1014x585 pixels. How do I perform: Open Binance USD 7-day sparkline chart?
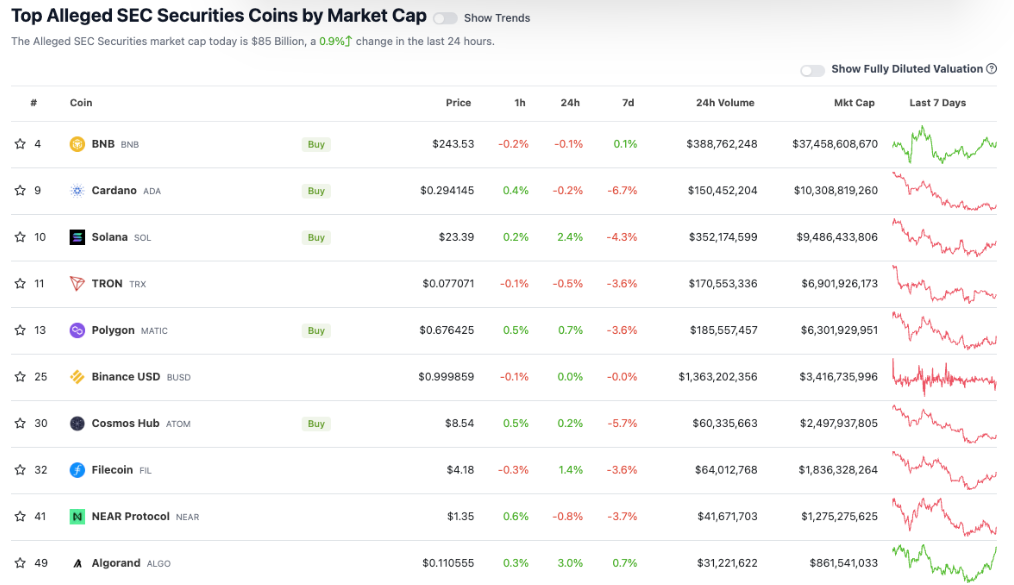click(944, 377)
